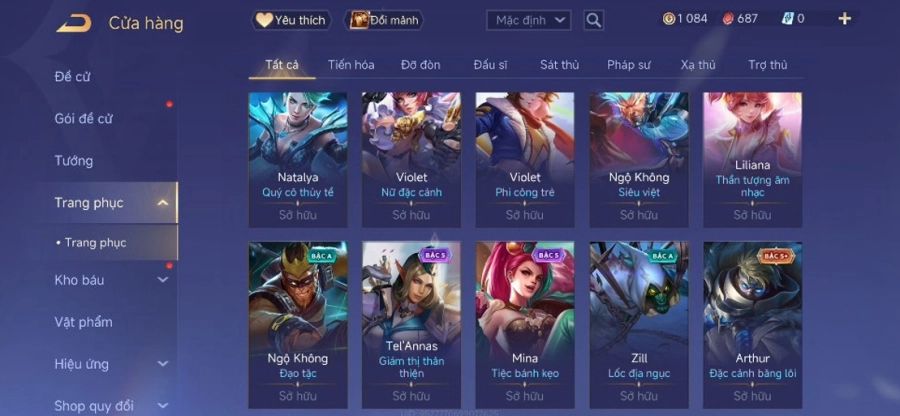Tap the back arrow icon beside Cửa hàng
Screen dimensions: 900x416
[x=73, y=23]
